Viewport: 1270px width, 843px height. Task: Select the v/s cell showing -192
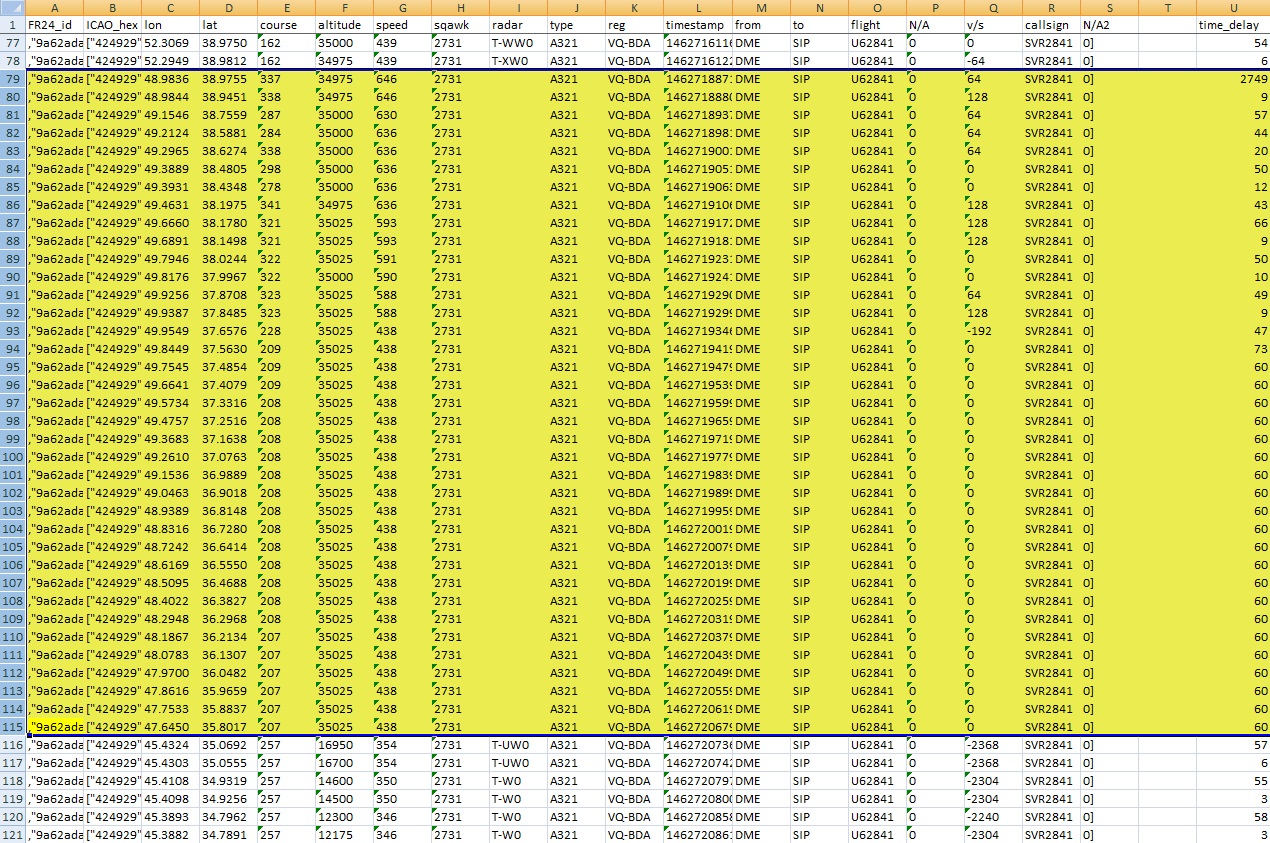point(992,331)
